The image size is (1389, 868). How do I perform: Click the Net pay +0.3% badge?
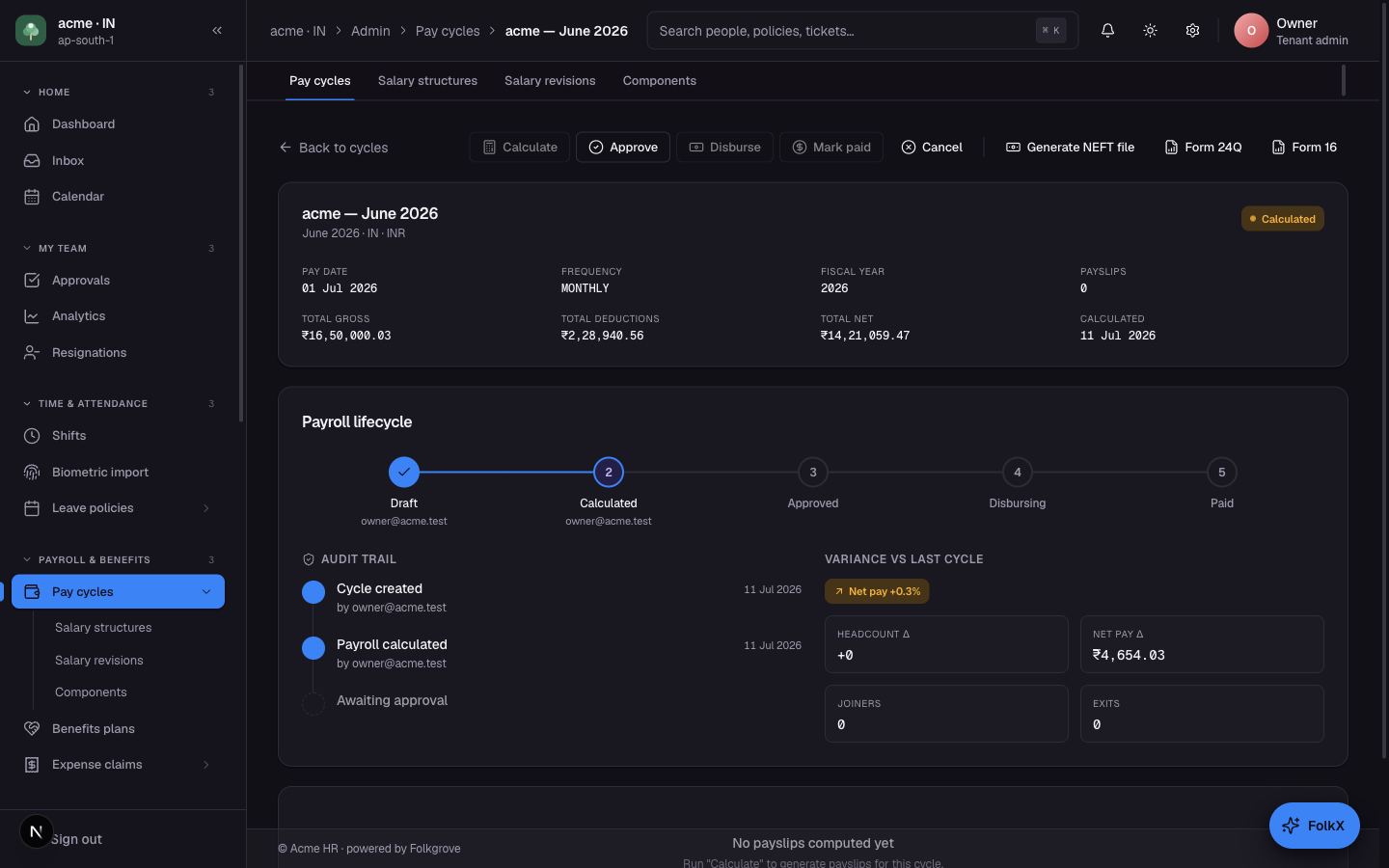click(877, 591)
